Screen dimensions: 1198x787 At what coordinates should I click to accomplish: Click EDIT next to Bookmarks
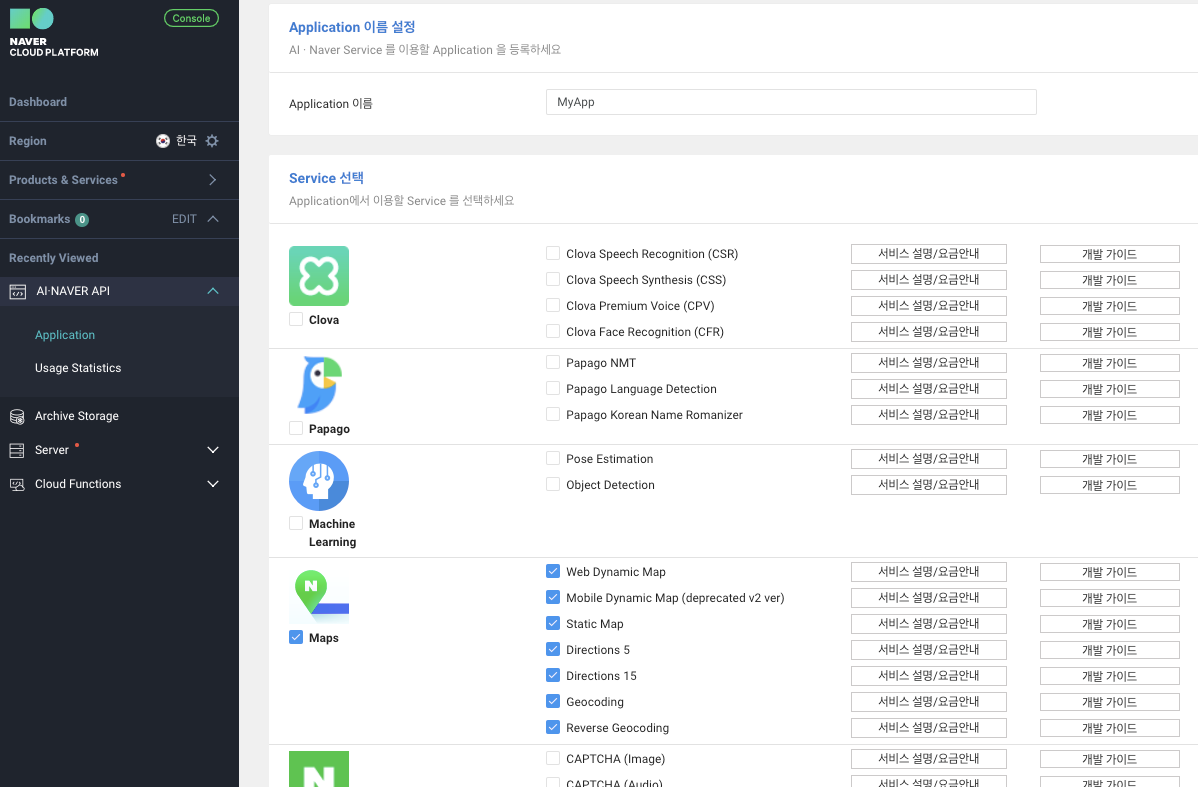pos(184,219)
